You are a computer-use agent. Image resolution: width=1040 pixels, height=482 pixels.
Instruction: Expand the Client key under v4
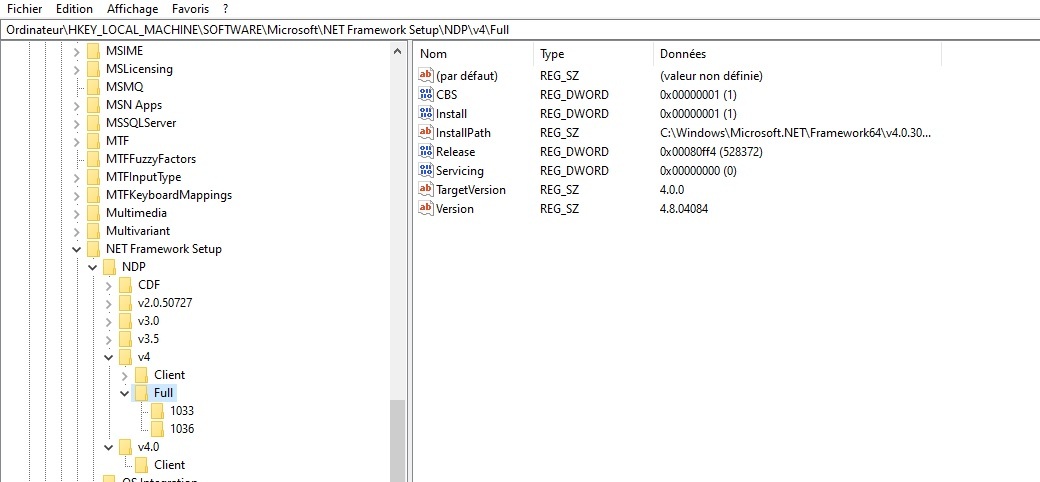[125, 375]
